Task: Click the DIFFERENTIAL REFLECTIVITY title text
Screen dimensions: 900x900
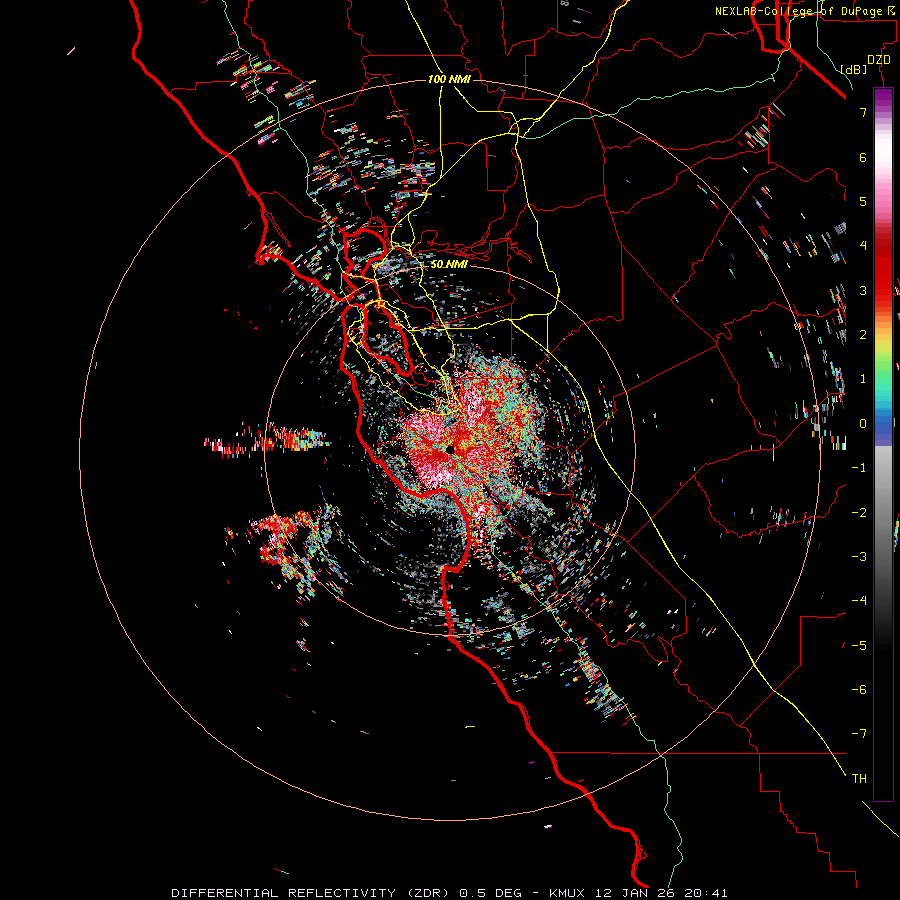Action: tap(284, 893)
